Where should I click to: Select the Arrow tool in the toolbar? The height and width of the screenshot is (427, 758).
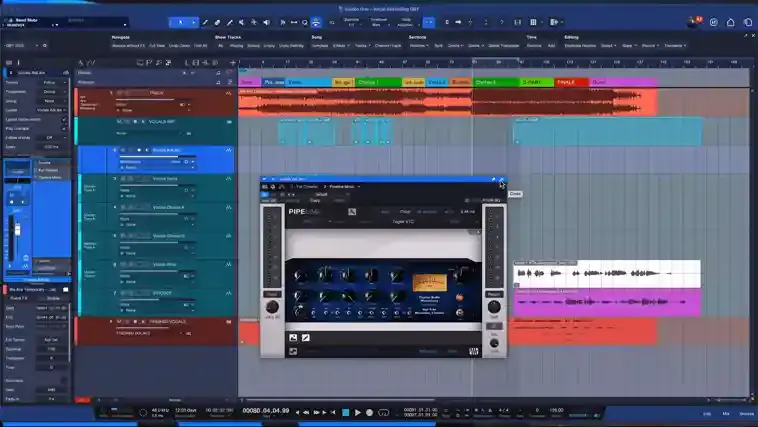pyautogui.click(x=180, y=22)
